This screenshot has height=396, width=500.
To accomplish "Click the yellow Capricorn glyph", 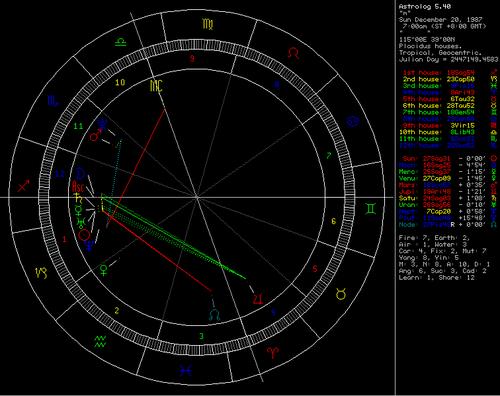I will [42, 273].
